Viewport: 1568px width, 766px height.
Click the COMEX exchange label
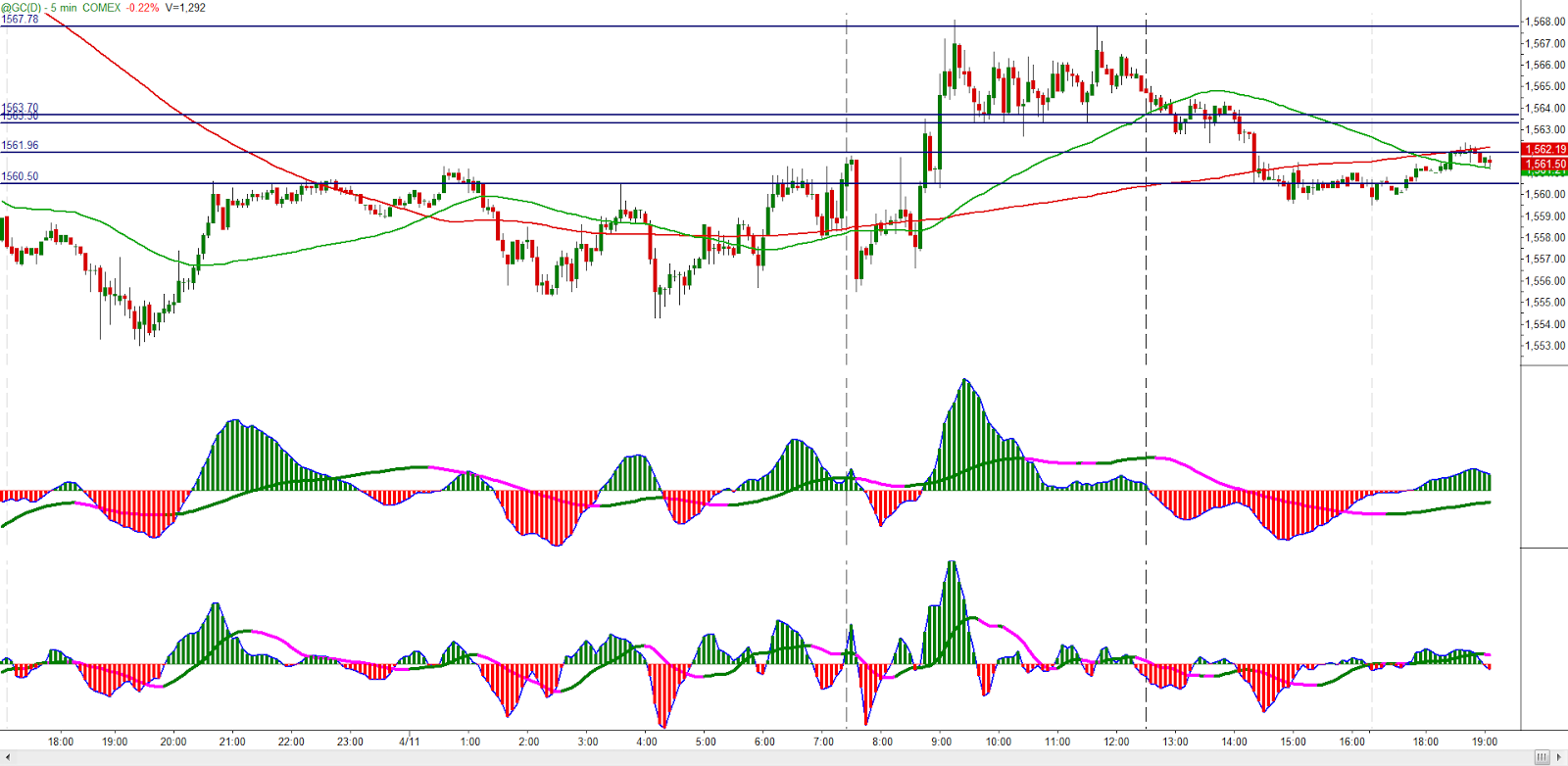[102, 7]
